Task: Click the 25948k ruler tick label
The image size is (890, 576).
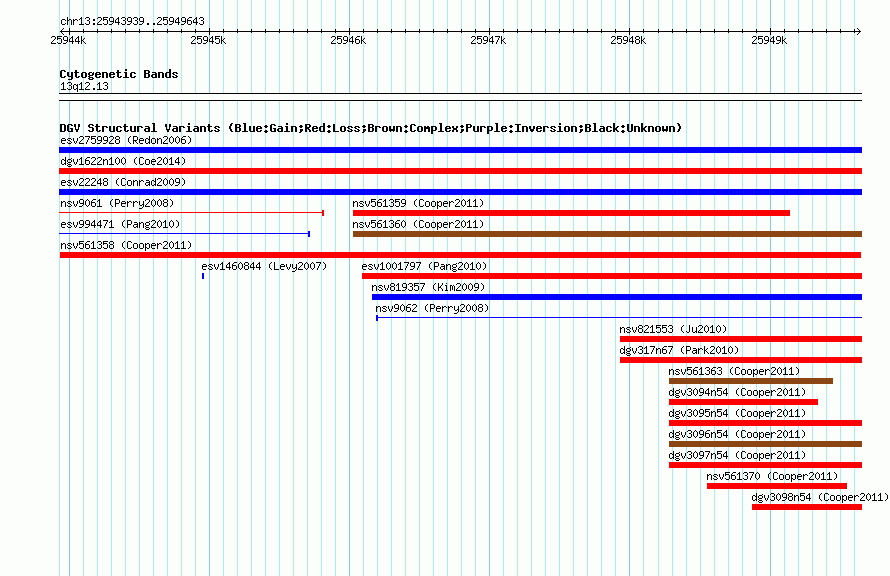Action: click(628, 40)
